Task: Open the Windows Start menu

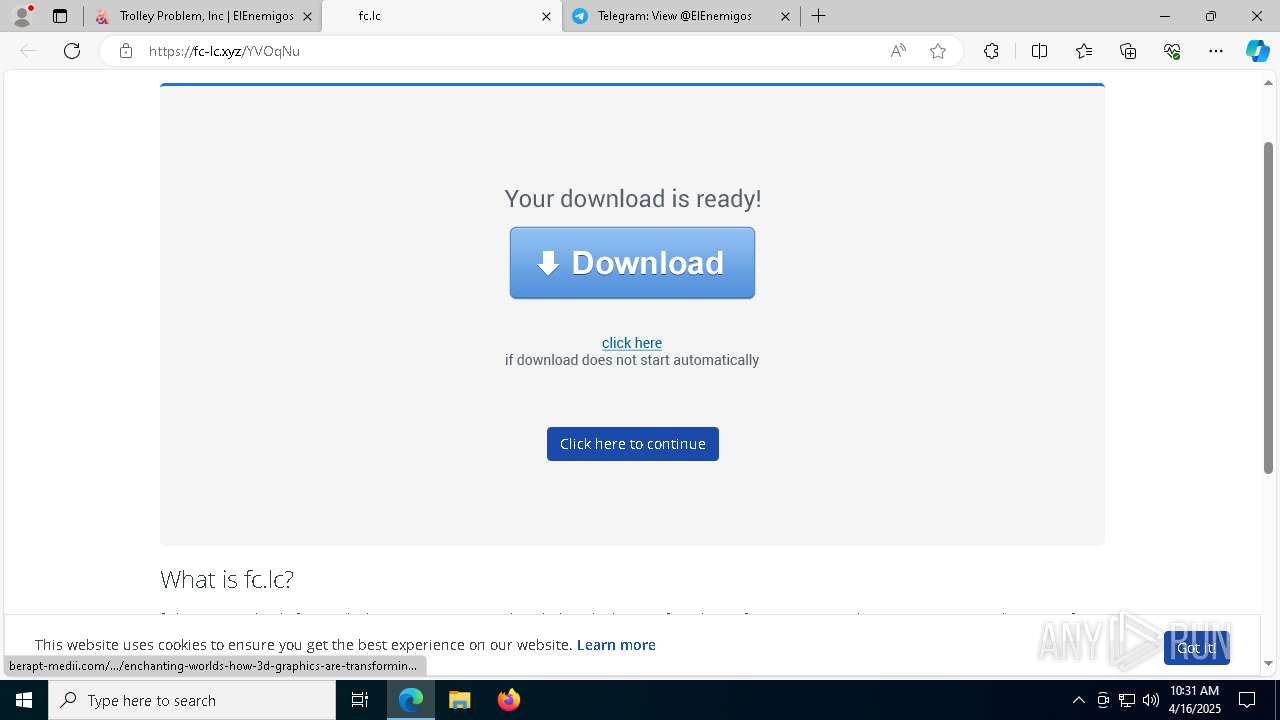Action: [x=24, y=700]
